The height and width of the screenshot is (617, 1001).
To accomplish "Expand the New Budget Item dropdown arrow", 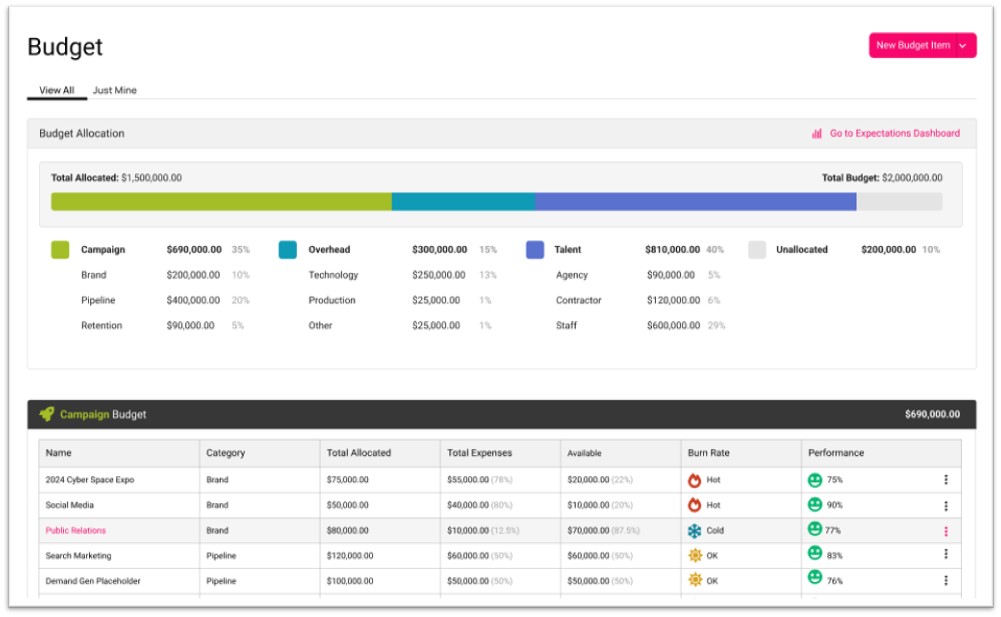I will coord(963,45).
